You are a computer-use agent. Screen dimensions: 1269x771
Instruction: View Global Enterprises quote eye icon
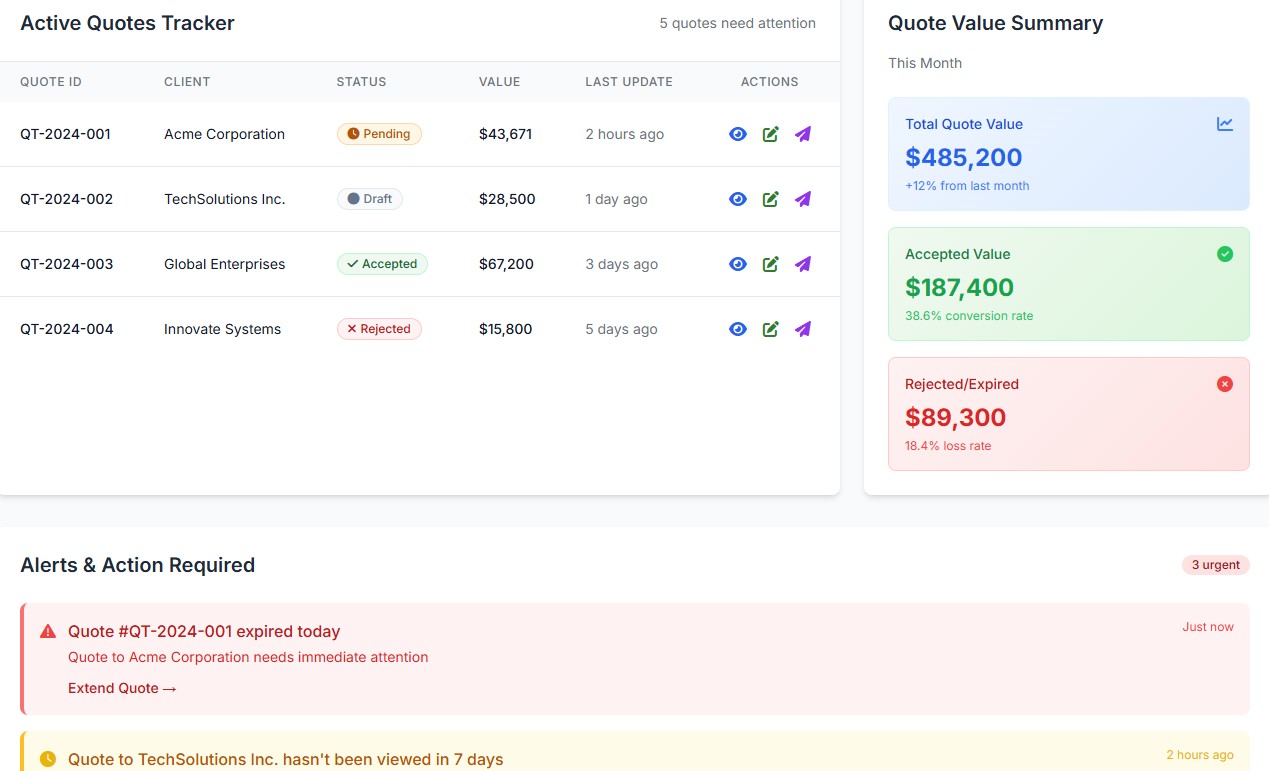(738, 264)
